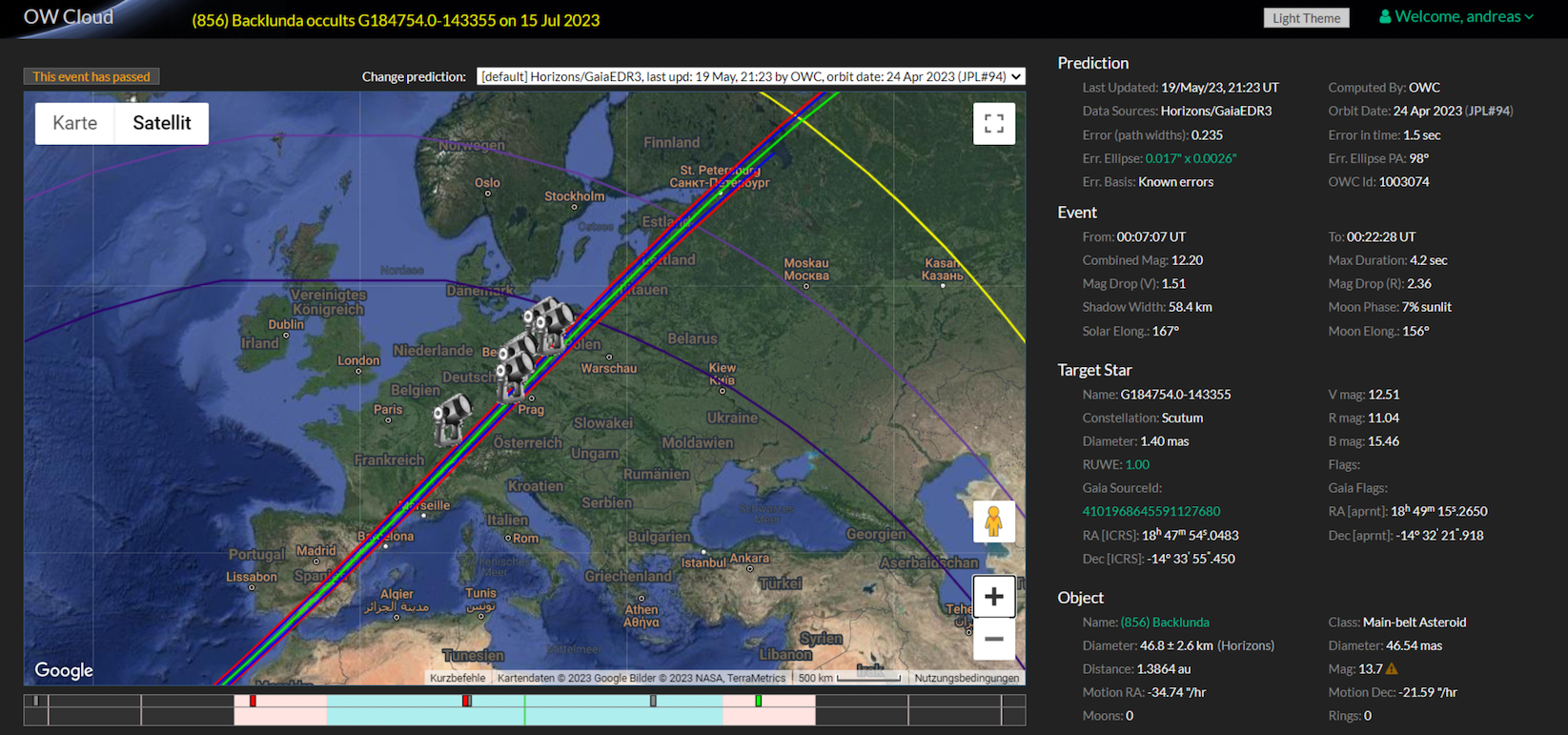Screen dimensions: 1568x735
Task: Click the warning triangle beside Mag 13.7
Action: point(1392,669)
